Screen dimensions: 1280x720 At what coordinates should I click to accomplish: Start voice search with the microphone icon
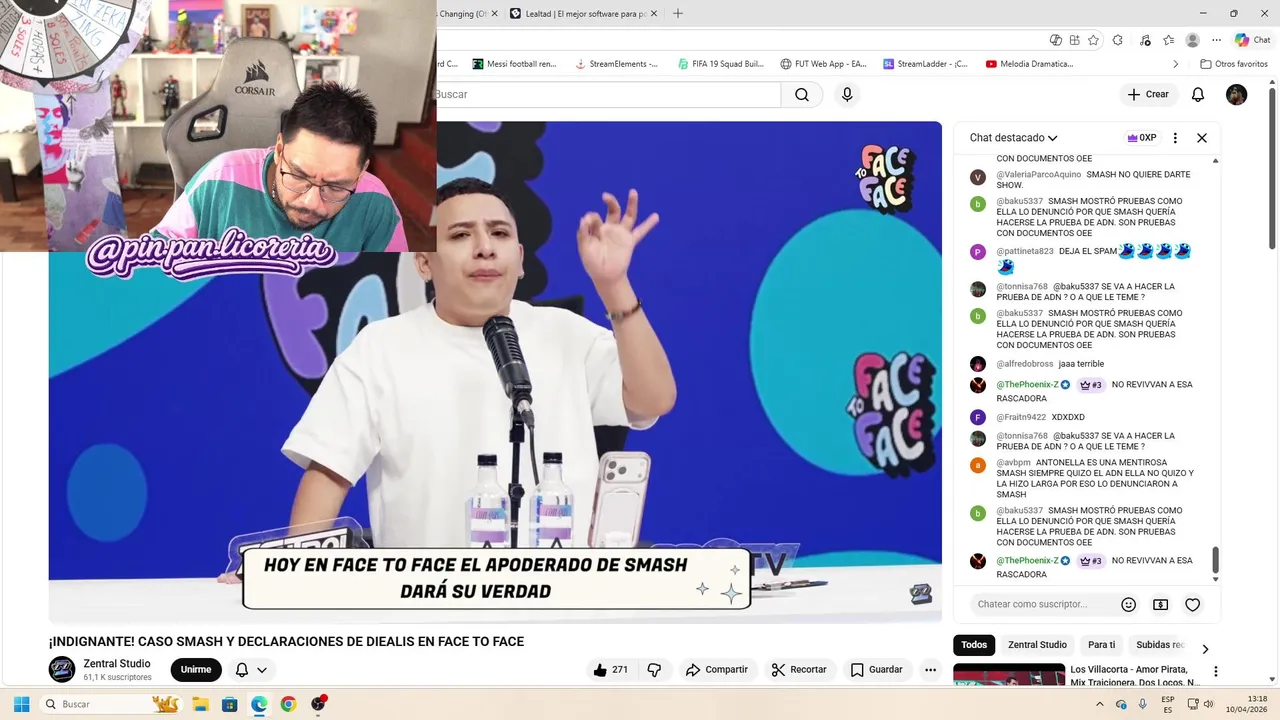pos(847,94)
